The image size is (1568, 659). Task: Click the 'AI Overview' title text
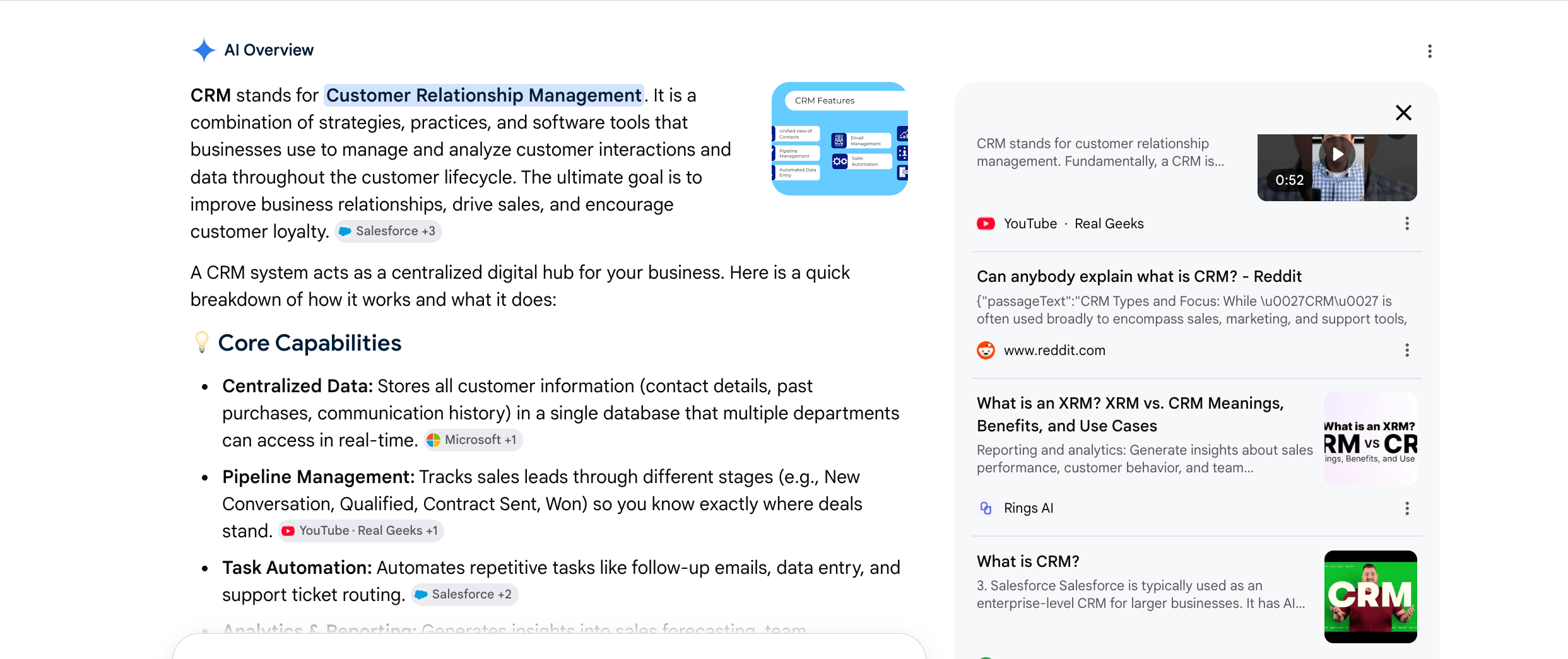pos(269,50)
